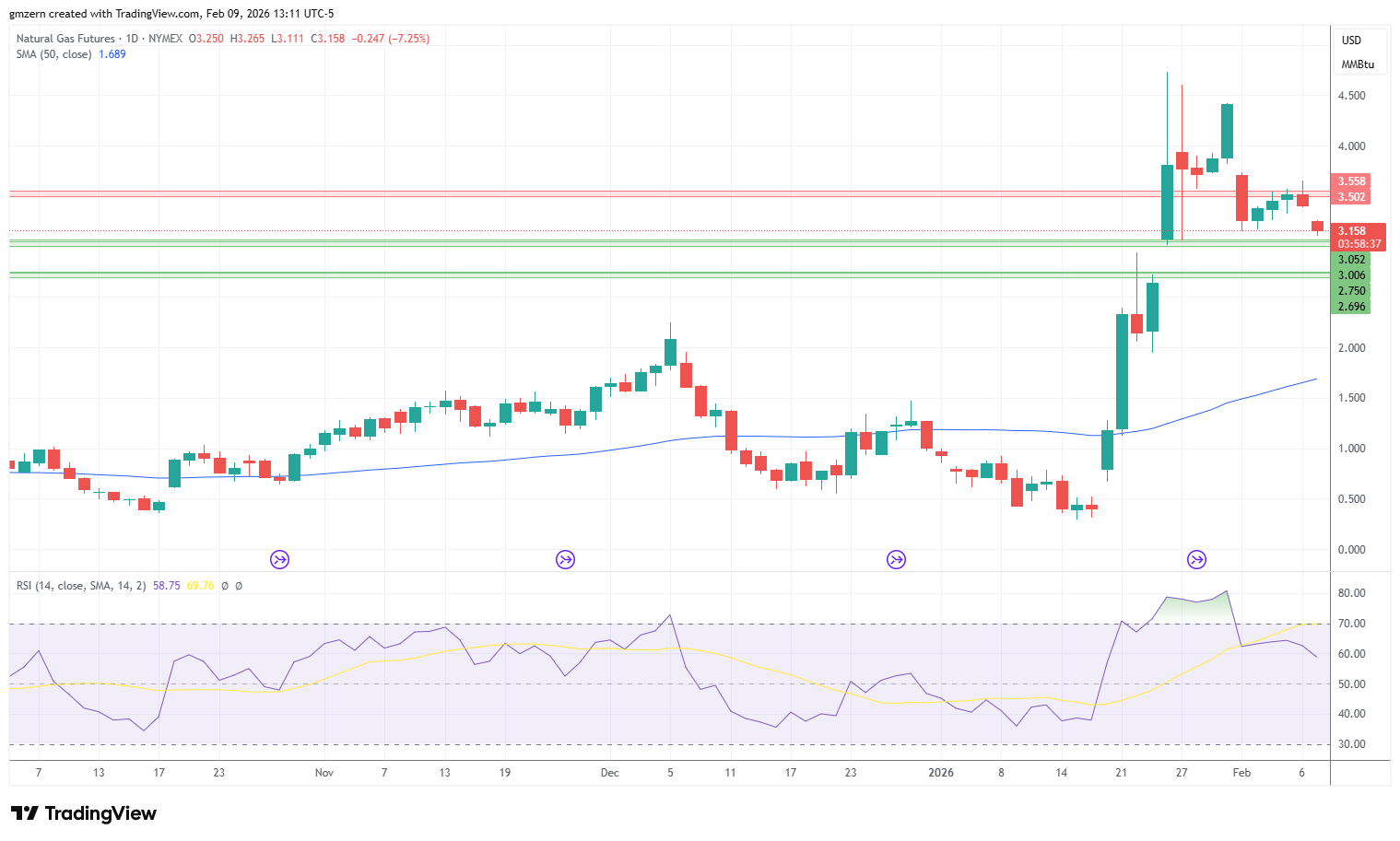1400x841 pixels.
Task: Click the 30.00 RSI axis label
Action: 1351,744
